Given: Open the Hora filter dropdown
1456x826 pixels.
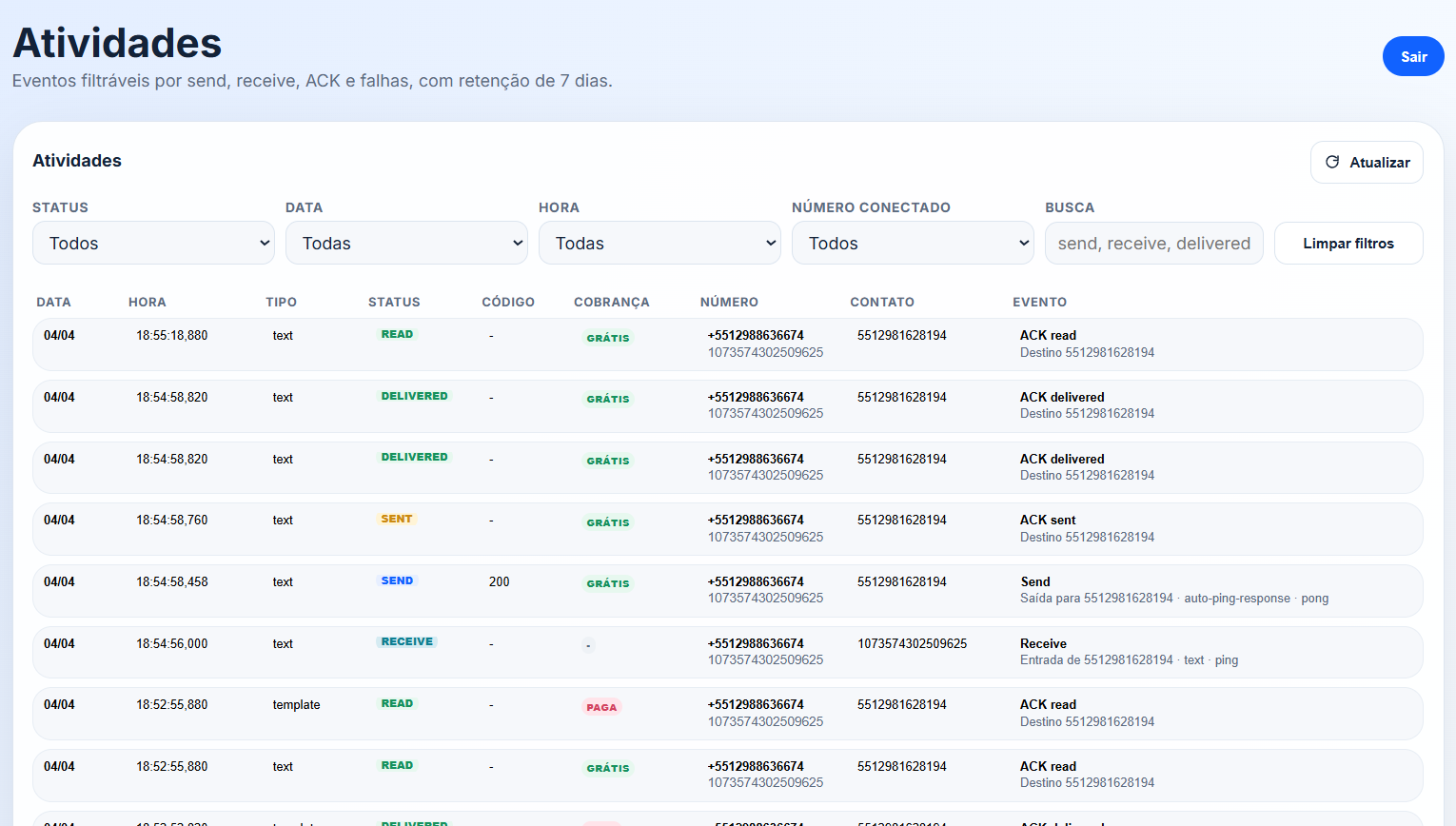Looking at the screenshot, I should (659, 244).
